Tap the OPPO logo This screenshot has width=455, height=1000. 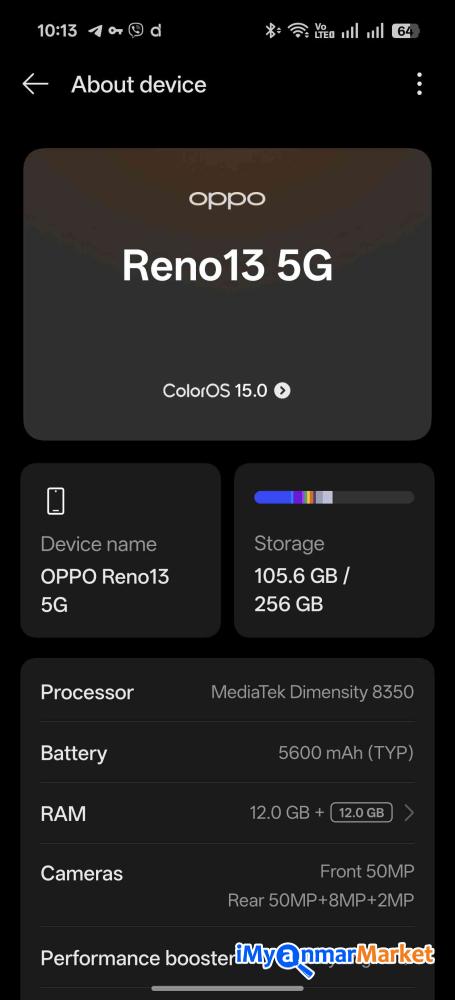pos(227,200)
